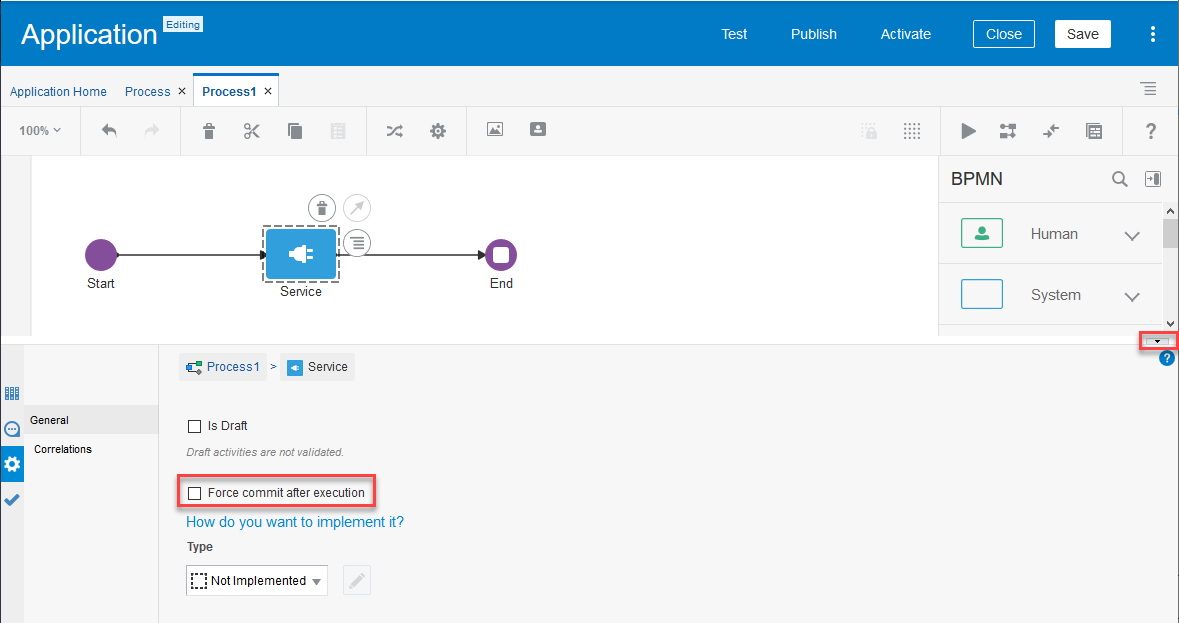
Task: Click the paste icon in toolbar
Action: point(338,131)
